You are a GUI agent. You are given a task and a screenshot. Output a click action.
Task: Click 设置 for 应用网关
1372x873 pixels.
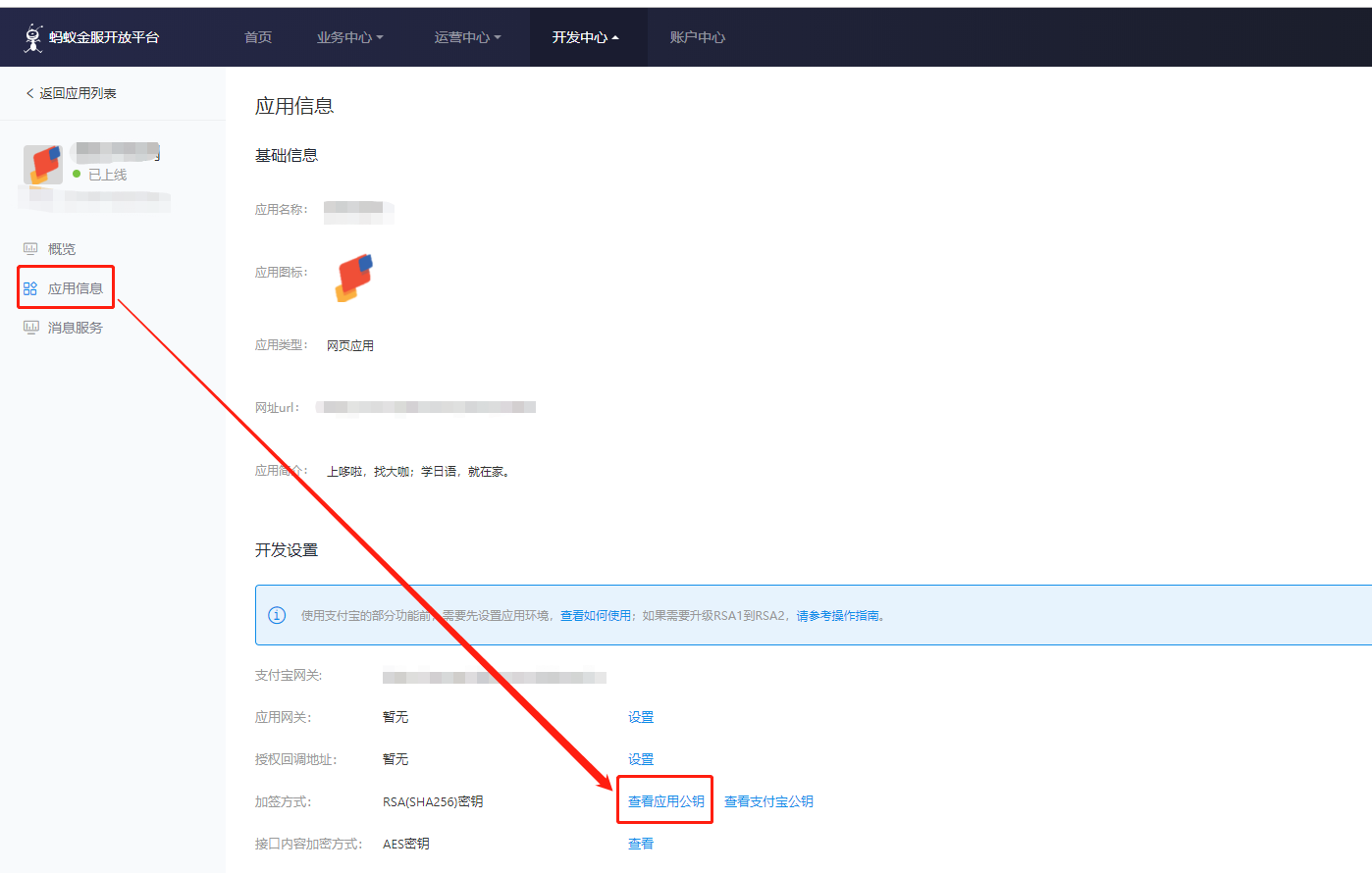pos(641,717)
